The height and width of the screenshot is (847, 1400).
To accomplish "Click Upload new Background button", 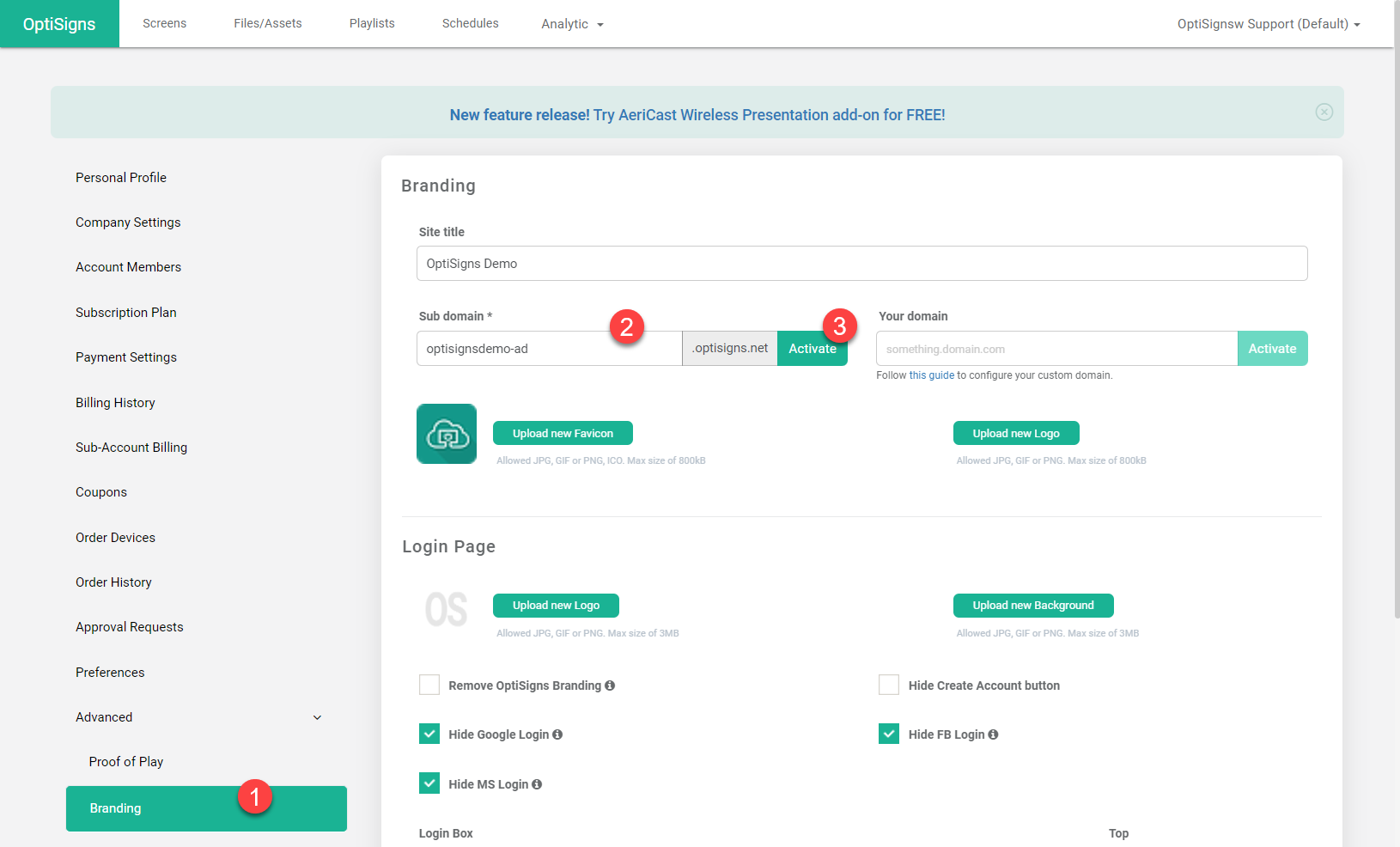I will click(x=1033, y=605).
